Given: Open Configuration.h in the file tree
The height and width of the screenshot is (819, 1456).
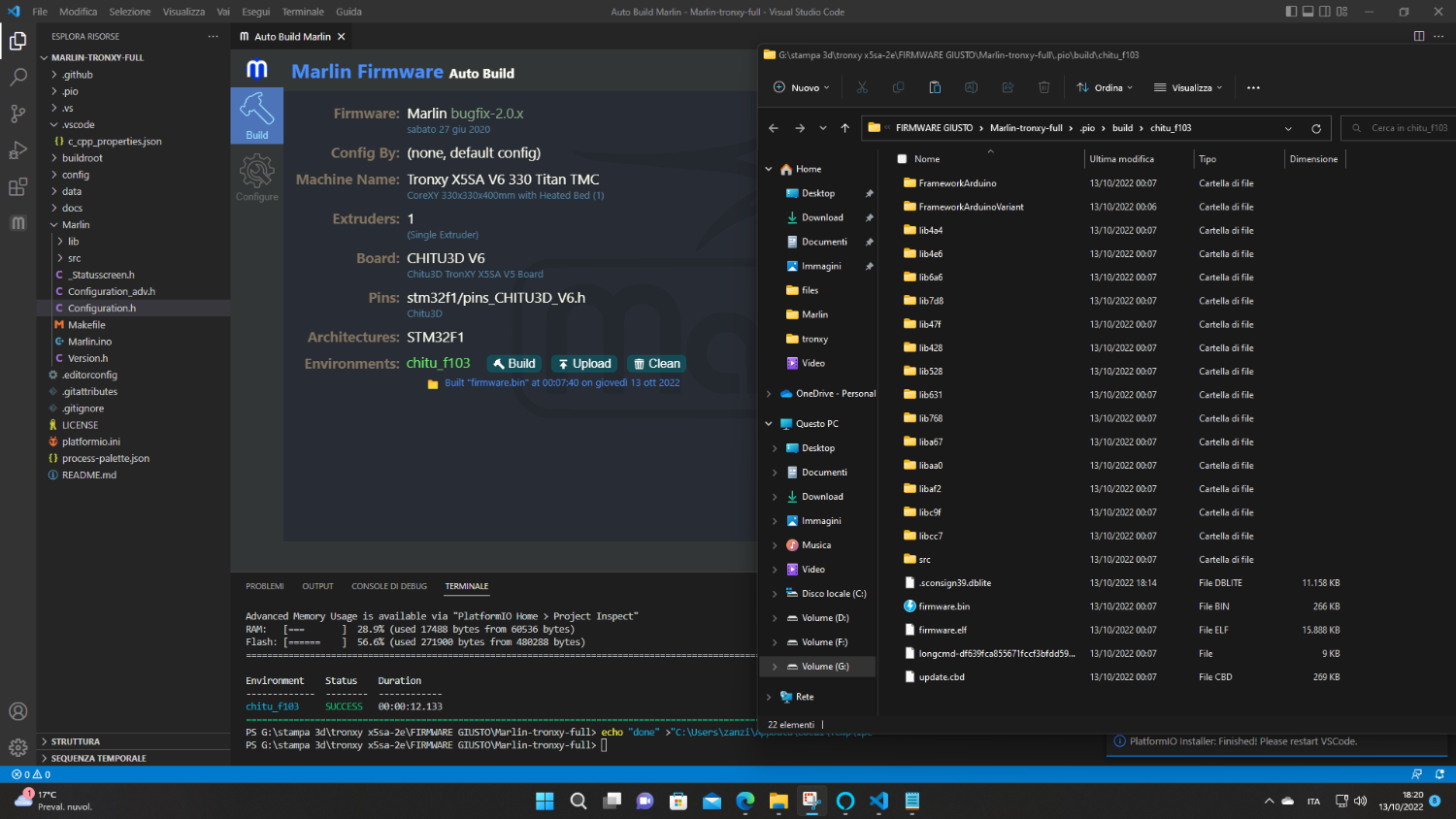Looking at the screenshot, I should point(133,309).
